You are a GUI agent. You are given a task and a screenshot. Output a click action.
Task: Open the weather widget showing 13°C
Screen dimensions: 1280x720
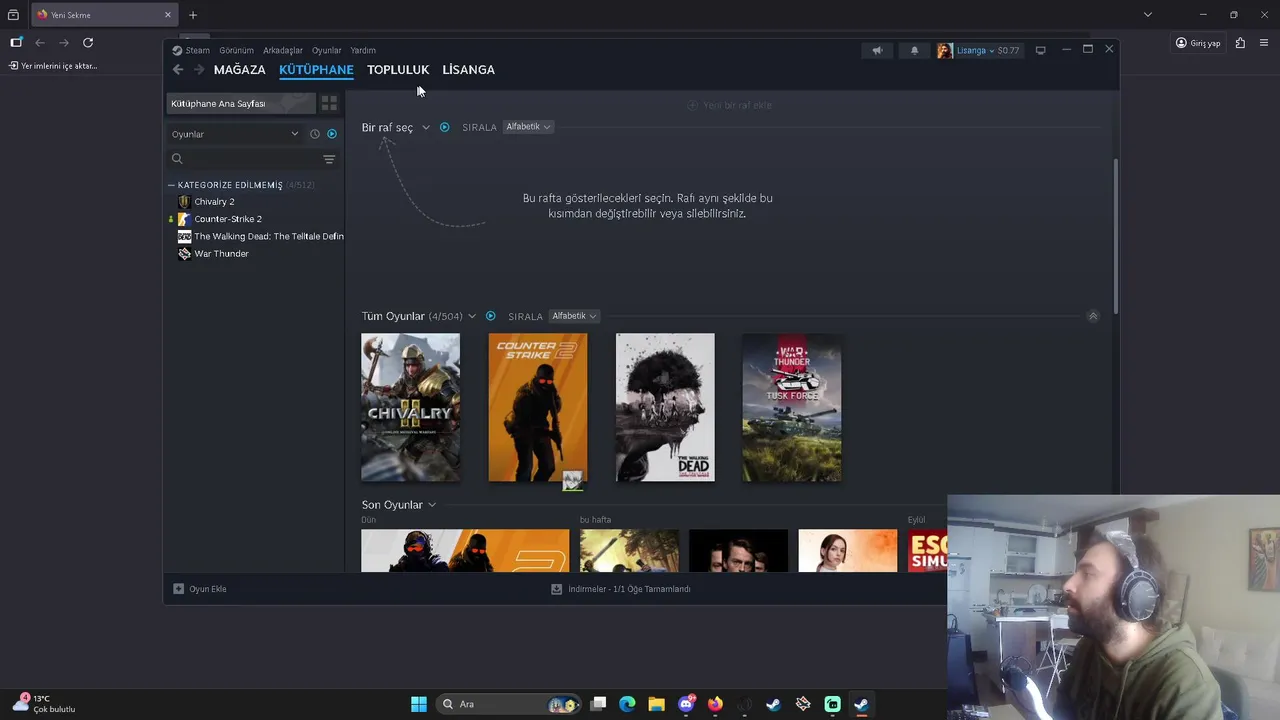(45, 704)
